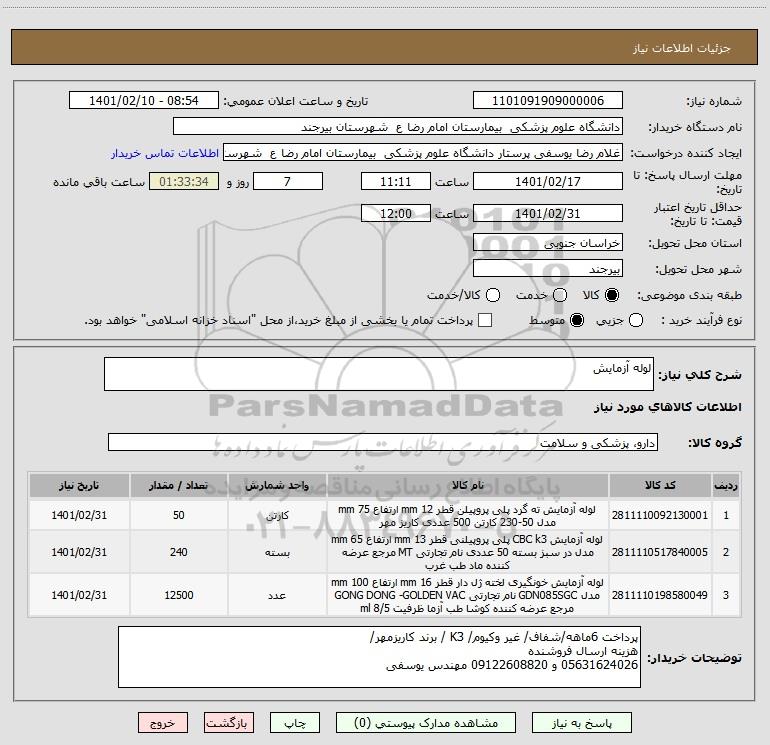The image size is (770, 745).
Task: Choose the متوسط purchase type radio
Action: (577, 321)
